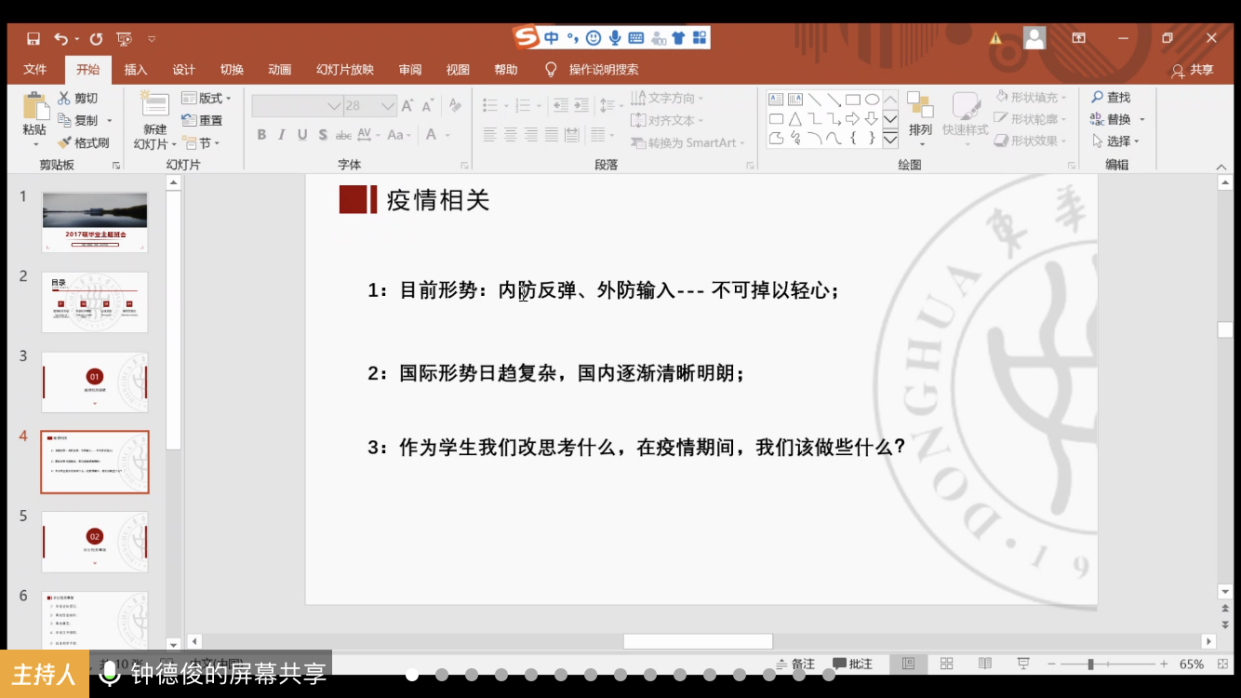The image size is (1241, 698).
Task: Select the oval shape in shapes gallery
Action: tap(872, 99)
